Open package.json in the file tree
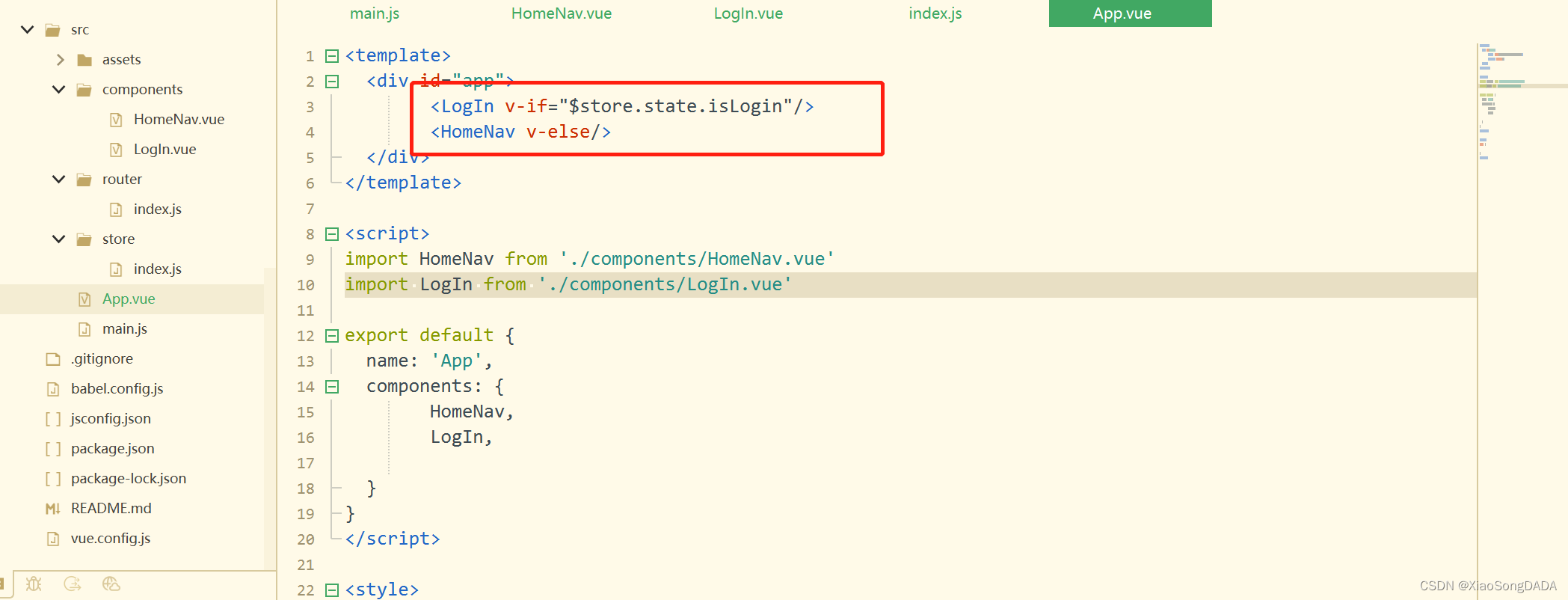This screenshot has width=1568, height=600. coord(112,449)
